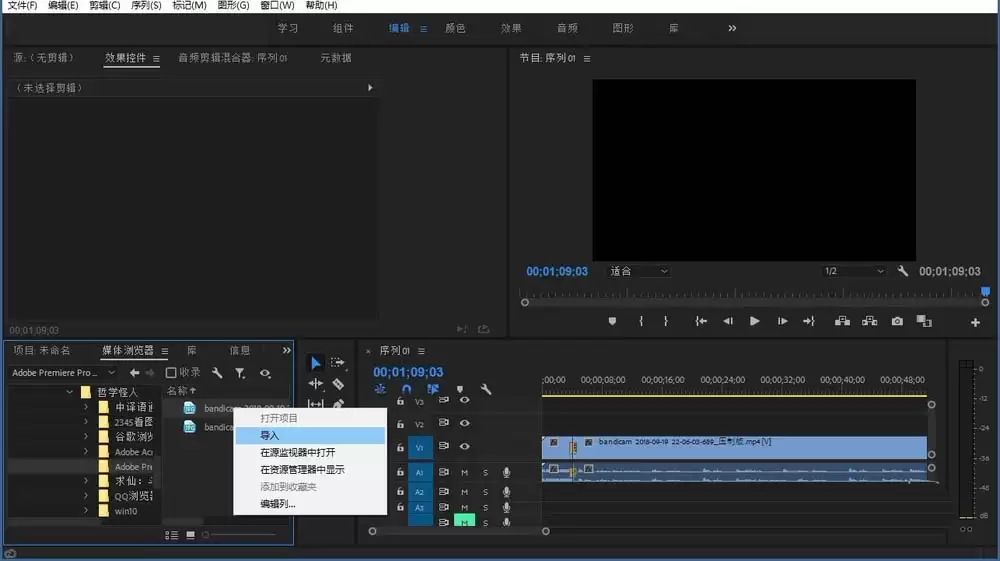This screenshot has height=561, width=1000.
Task: Click the Add Marker button in Program monitor
Action: 612,321
